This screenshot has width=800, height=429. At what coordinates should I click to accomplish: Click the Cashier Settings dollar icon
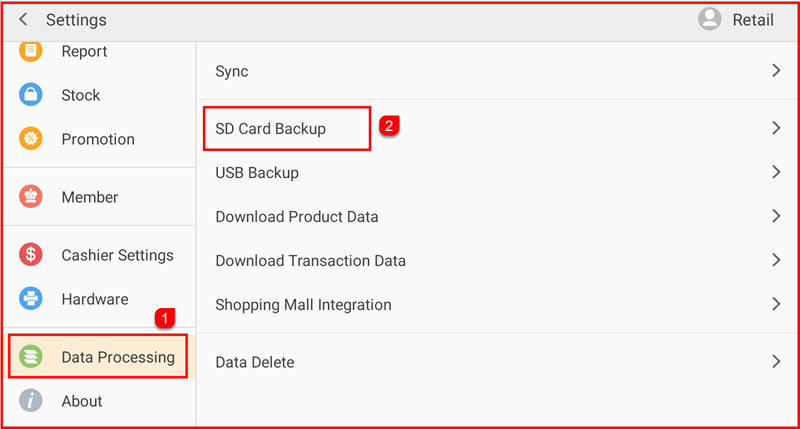pos(31,255)
